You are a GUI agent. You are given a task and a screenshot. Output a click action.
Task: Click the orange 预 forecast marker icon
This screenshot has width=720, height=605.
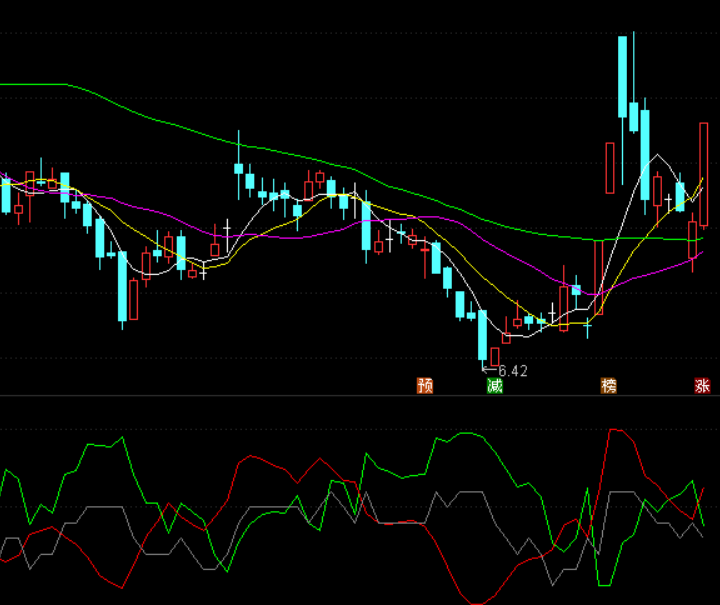coord(425,386)
